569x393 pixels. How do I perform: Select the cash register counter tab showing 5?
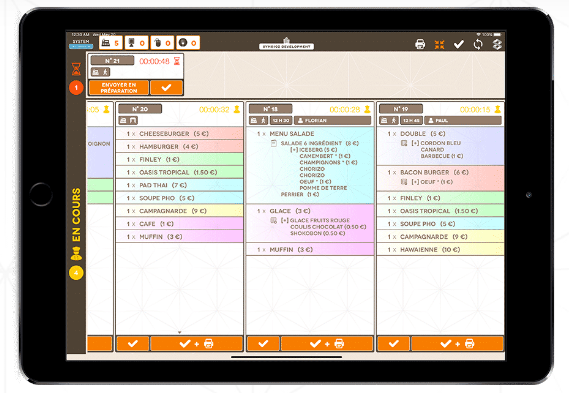tap(111, 43)
